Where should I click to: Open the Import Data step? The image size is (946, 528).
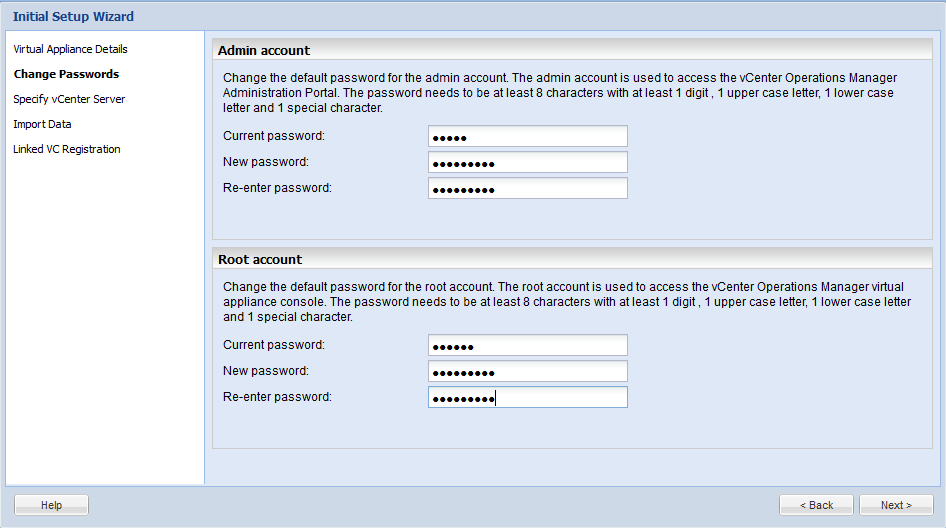[42, 124]
